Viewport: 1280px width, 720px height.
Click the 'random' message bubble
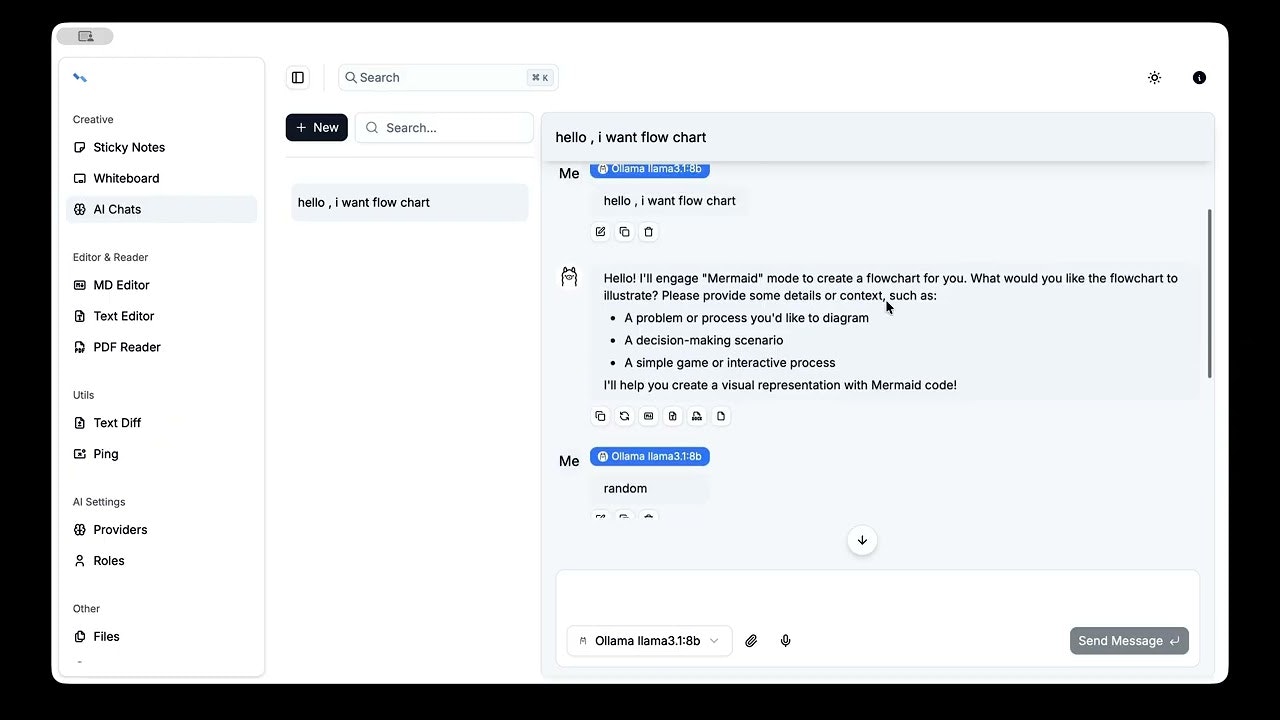pos(650,489)
